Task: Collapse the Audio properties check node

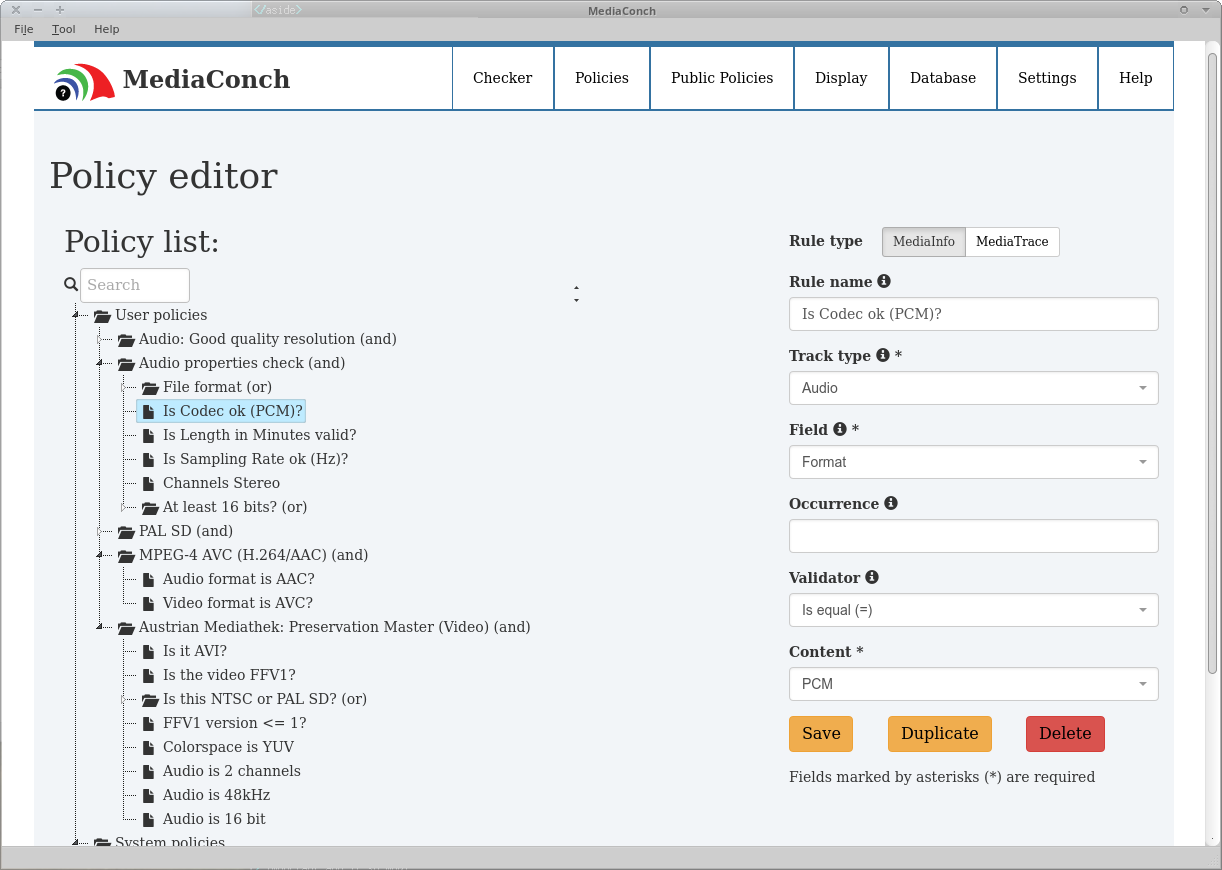Action: click(100, 364)
